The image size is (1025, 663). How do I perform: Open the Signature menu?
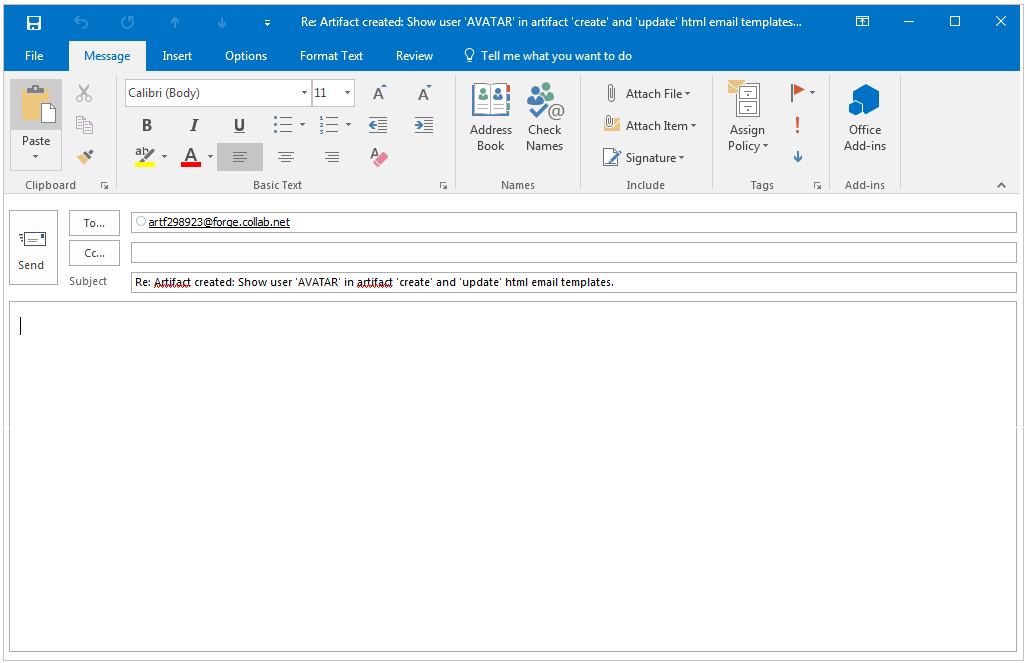(x=643, y=158)
